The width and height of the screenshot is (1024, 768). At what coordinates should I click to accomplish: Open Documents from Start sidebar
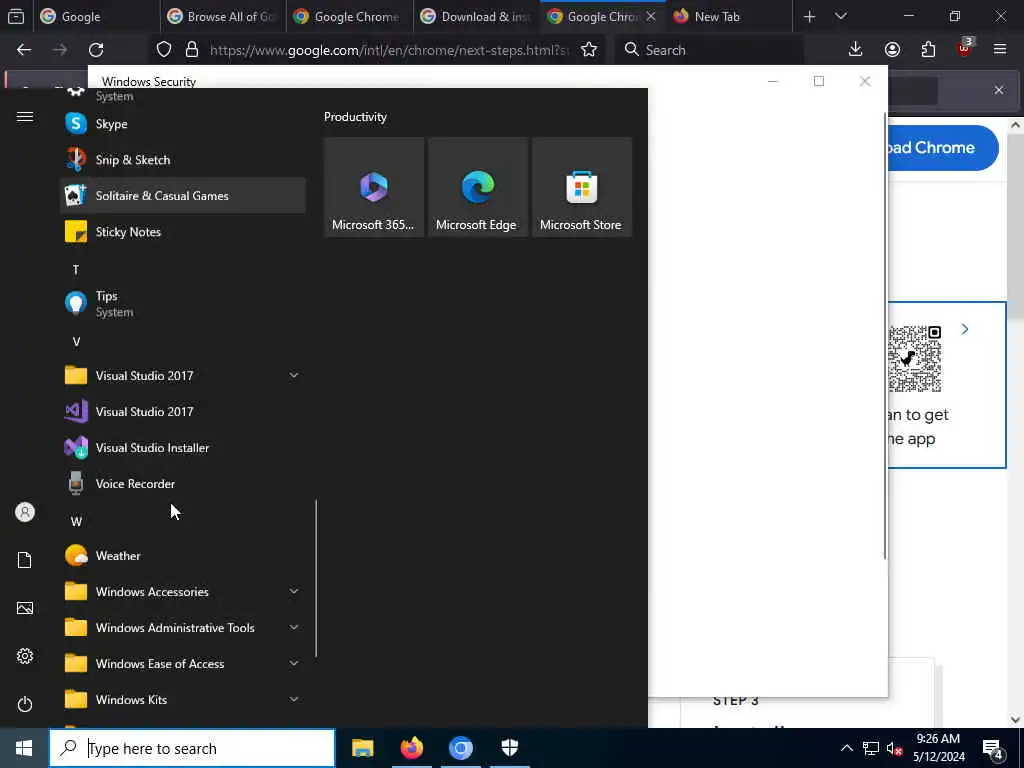click(x=25, y=560)
